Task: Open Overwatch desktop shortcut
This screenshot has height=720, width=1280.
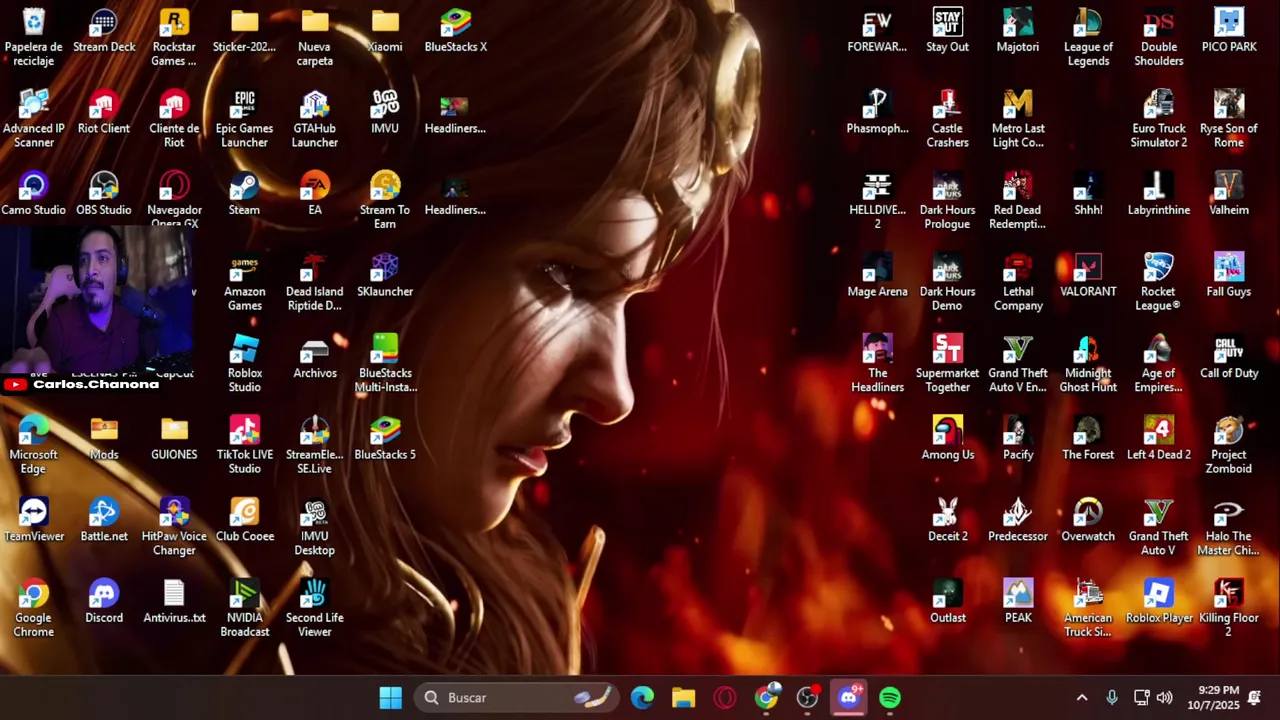Action: pos(1088,520)
